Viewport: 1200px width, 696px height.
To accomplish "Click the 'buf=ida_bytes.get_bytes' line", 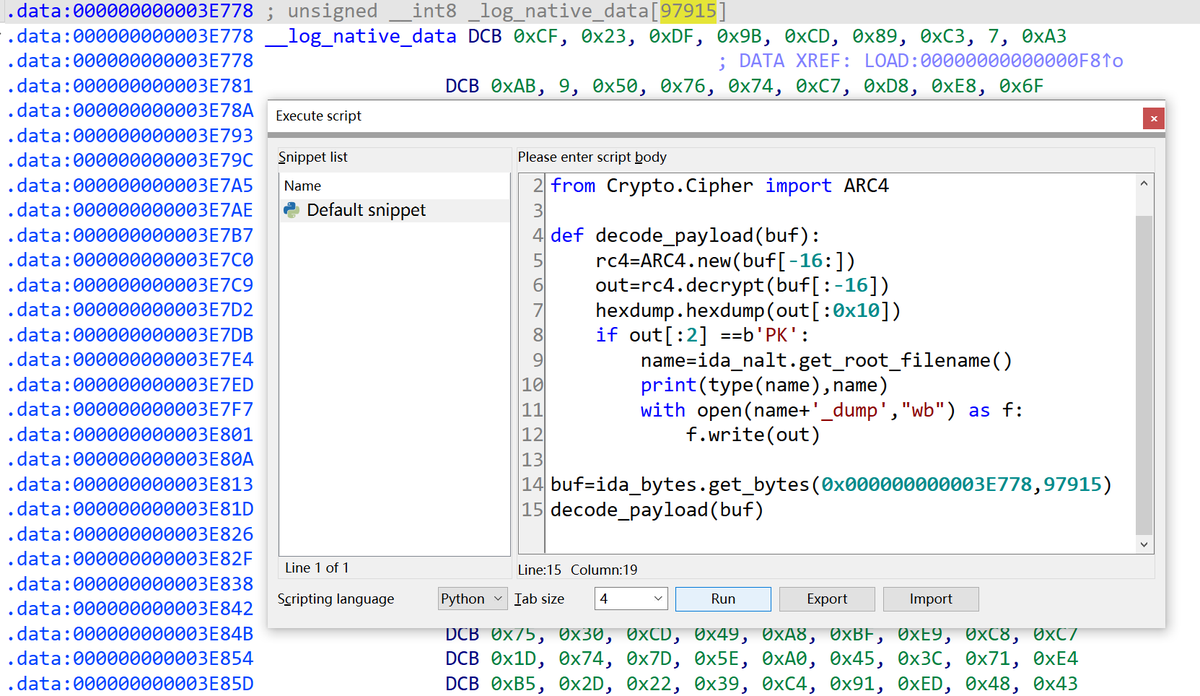I will point(831,485).
